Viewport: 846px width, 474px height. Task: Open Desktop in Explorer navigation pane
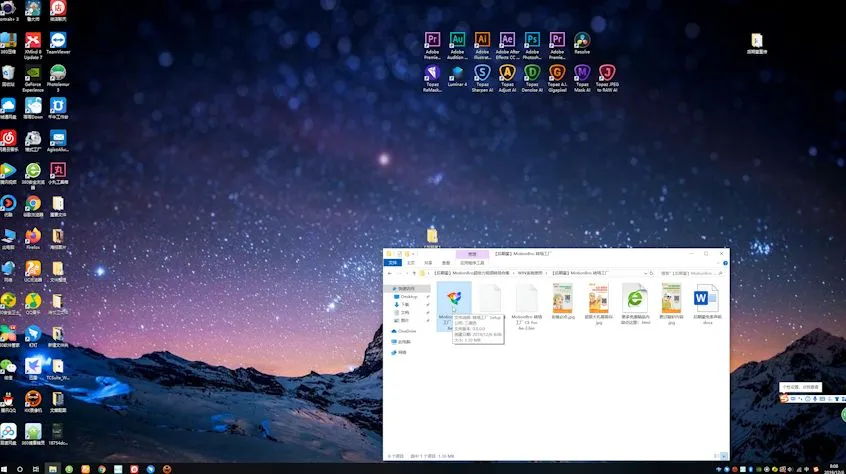(x=408, y=297)
